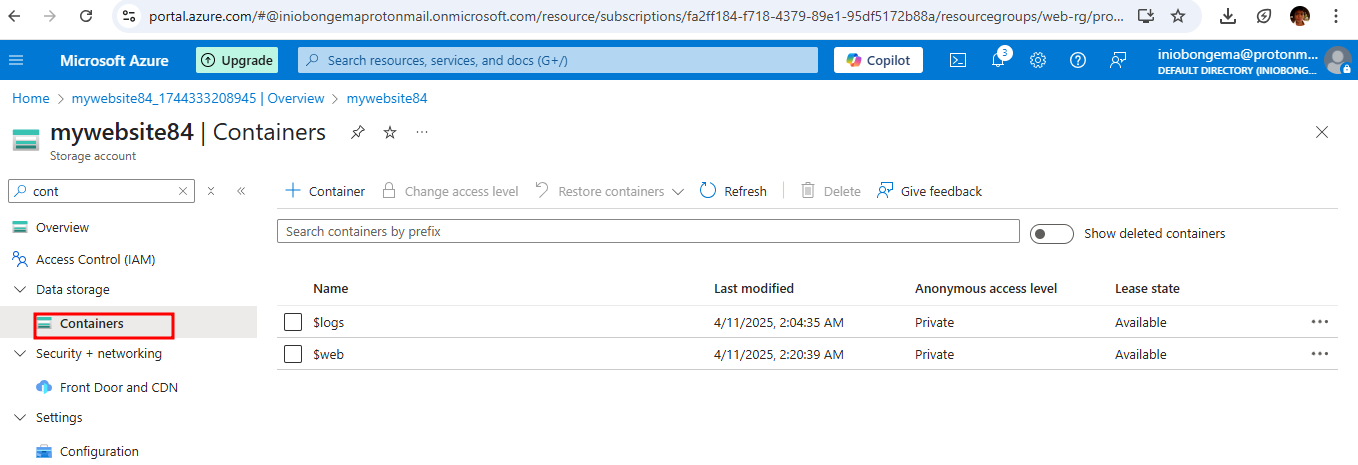The height and width of the screenshot is (465, 1358).
Task: Click Restore containers
Action: (x=600, y=191)
